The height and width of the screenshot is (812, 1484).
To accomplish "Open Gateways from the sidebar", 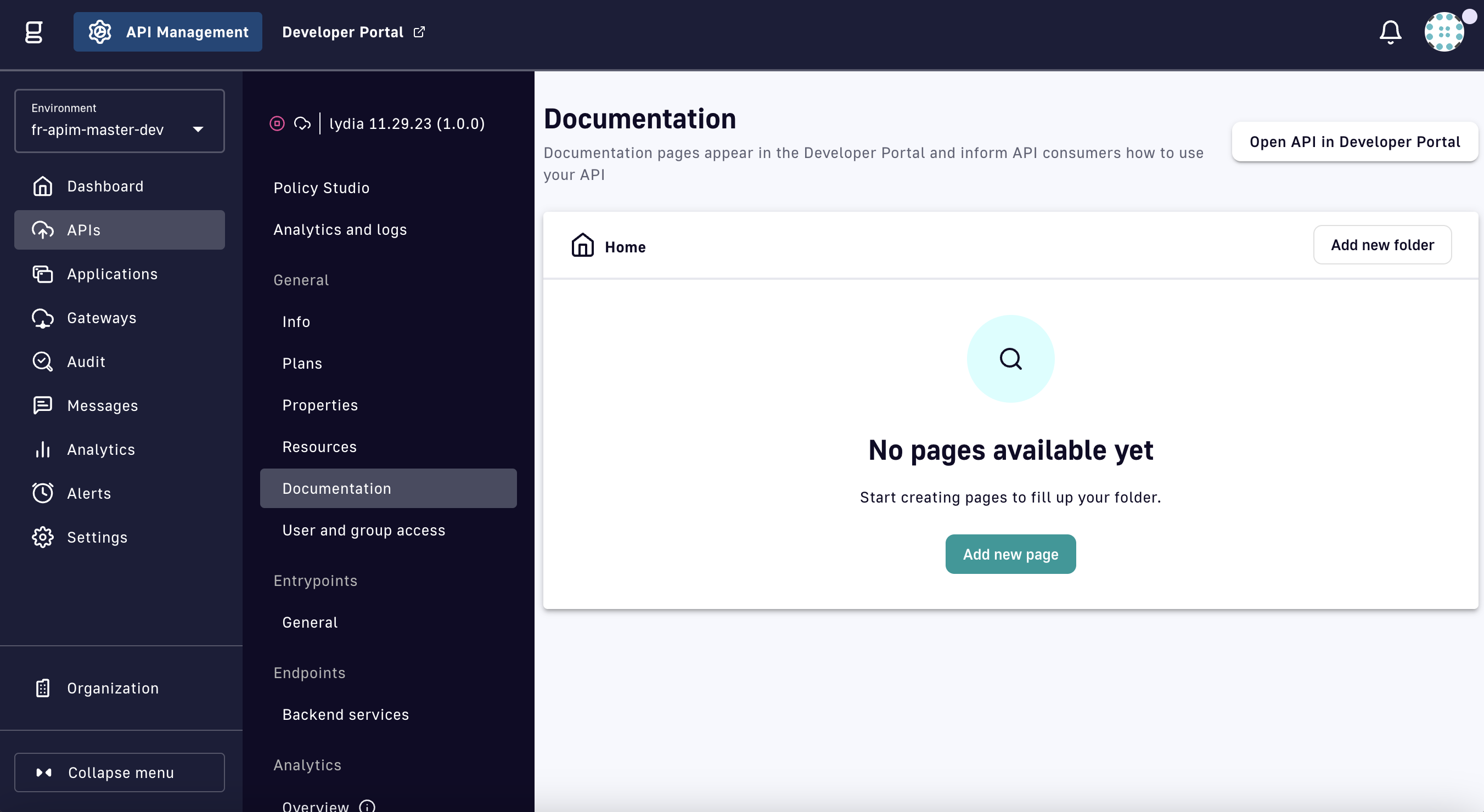I will [x=102, y=318].
